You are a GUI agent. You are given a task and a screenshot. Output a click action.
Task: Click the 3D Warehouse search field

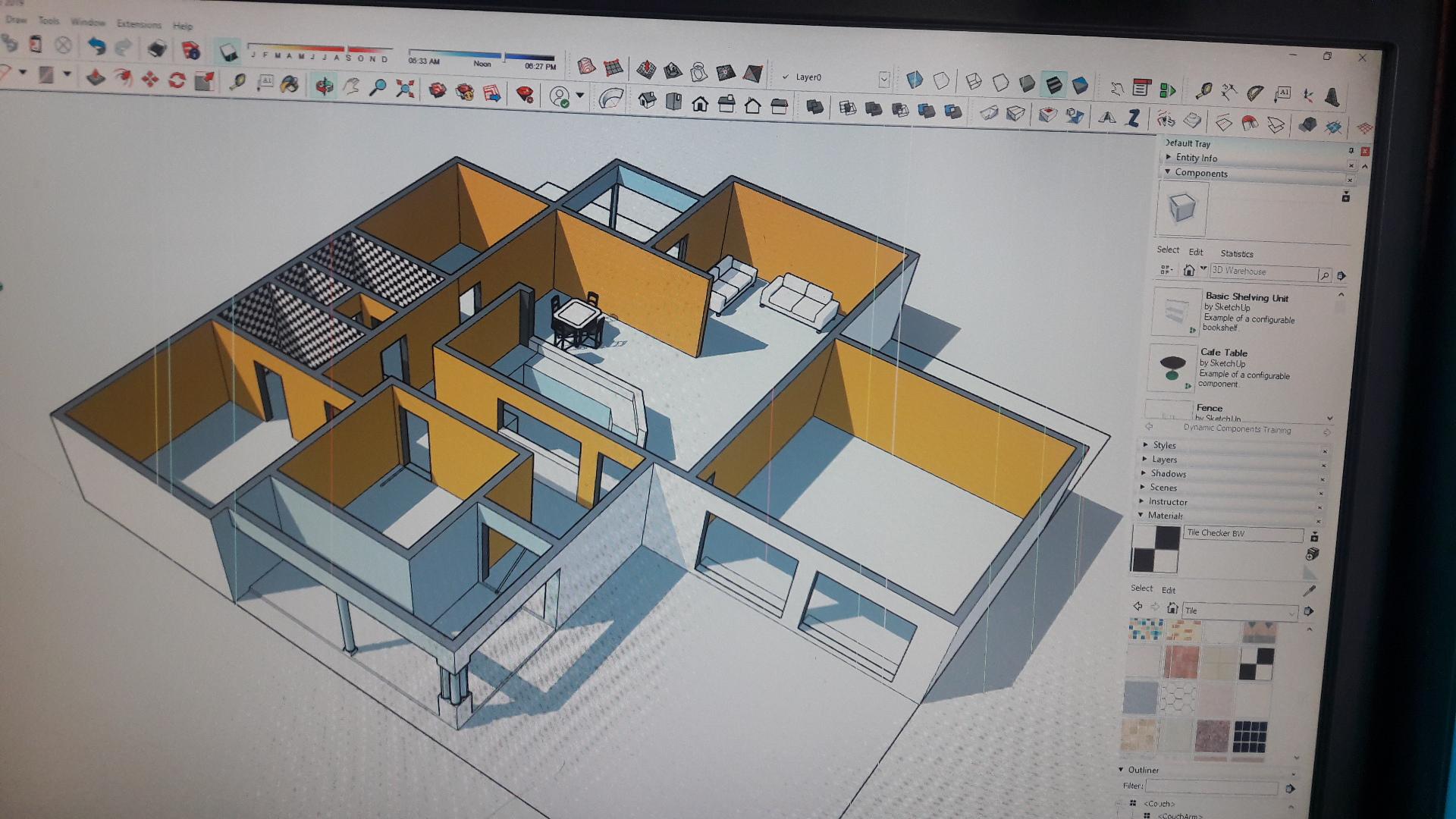click(1263, 272)
